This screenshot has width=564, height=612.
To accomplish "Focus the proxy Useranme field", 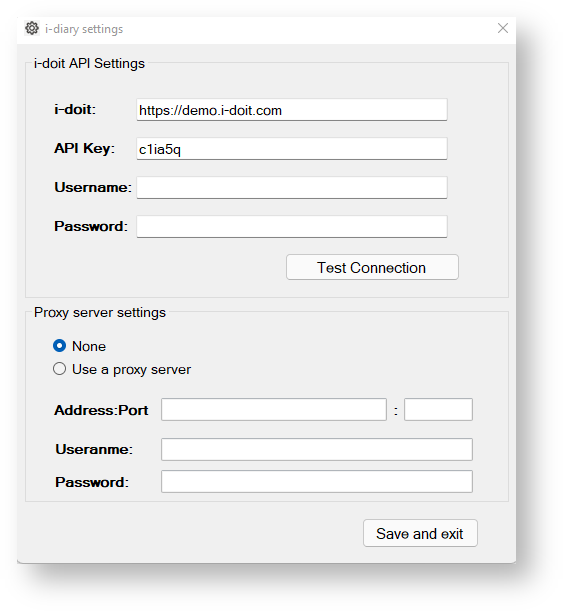I will point(317,449).
